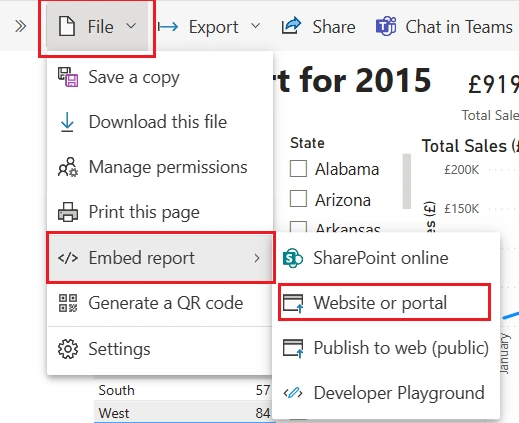The width and height of the screenshot is (519, 423).
Task: Click the Download this file arrow icon
Action: tap(67, 122)
